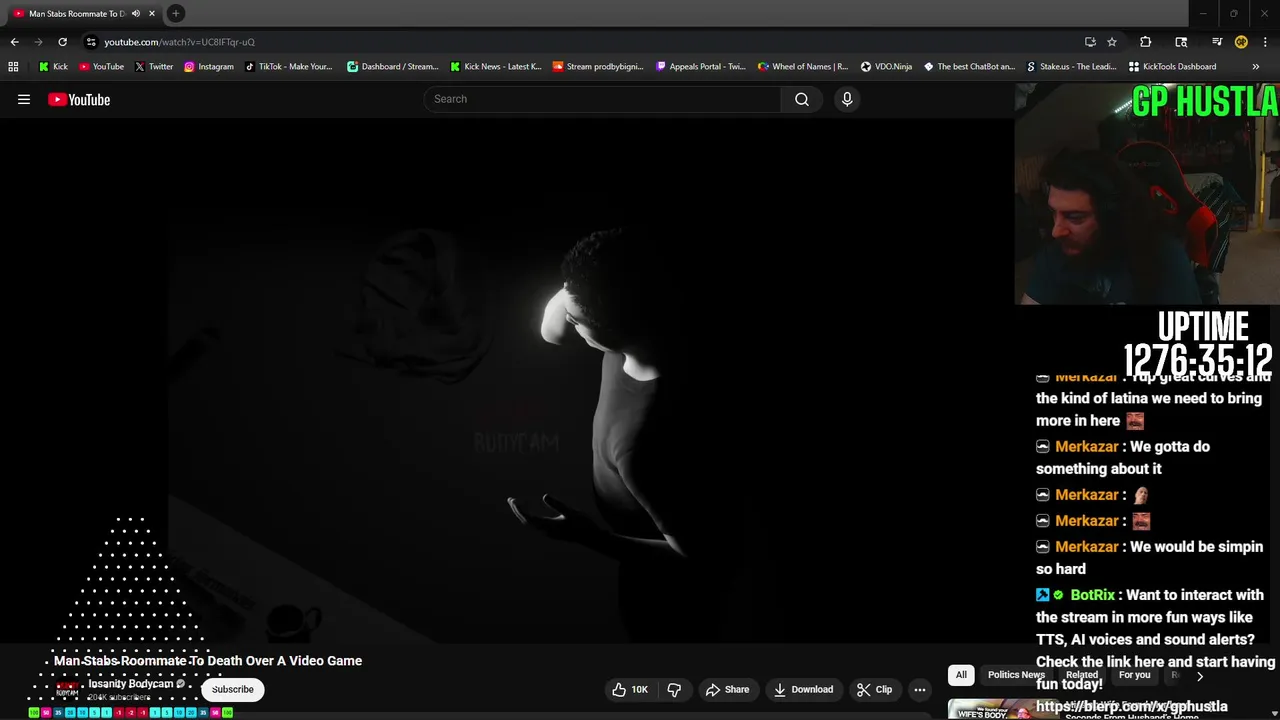
Task: Reload the page with refresh icon
Action: (x=62, y=42)
